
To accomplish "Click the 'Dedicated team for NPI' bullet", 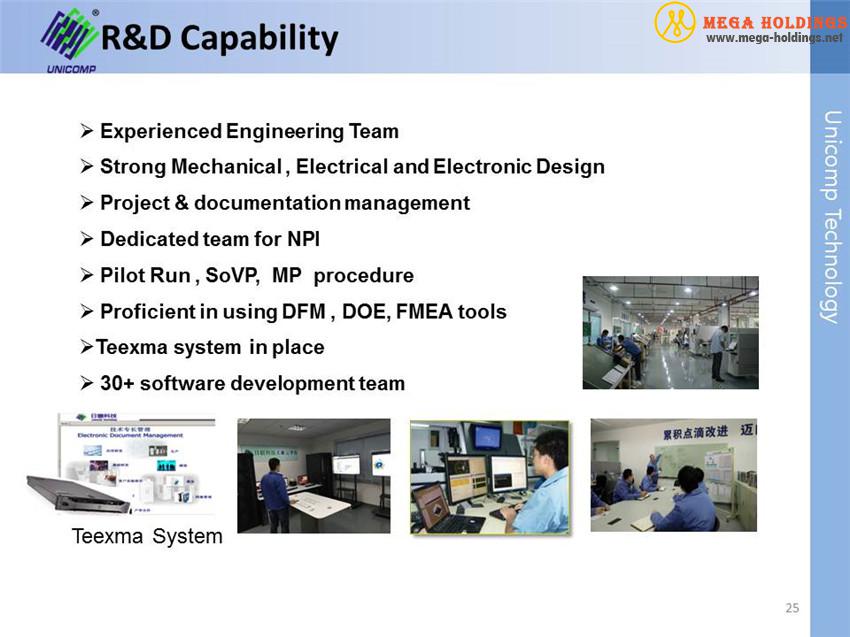I will pyautogui.click(x=210, y=239).
